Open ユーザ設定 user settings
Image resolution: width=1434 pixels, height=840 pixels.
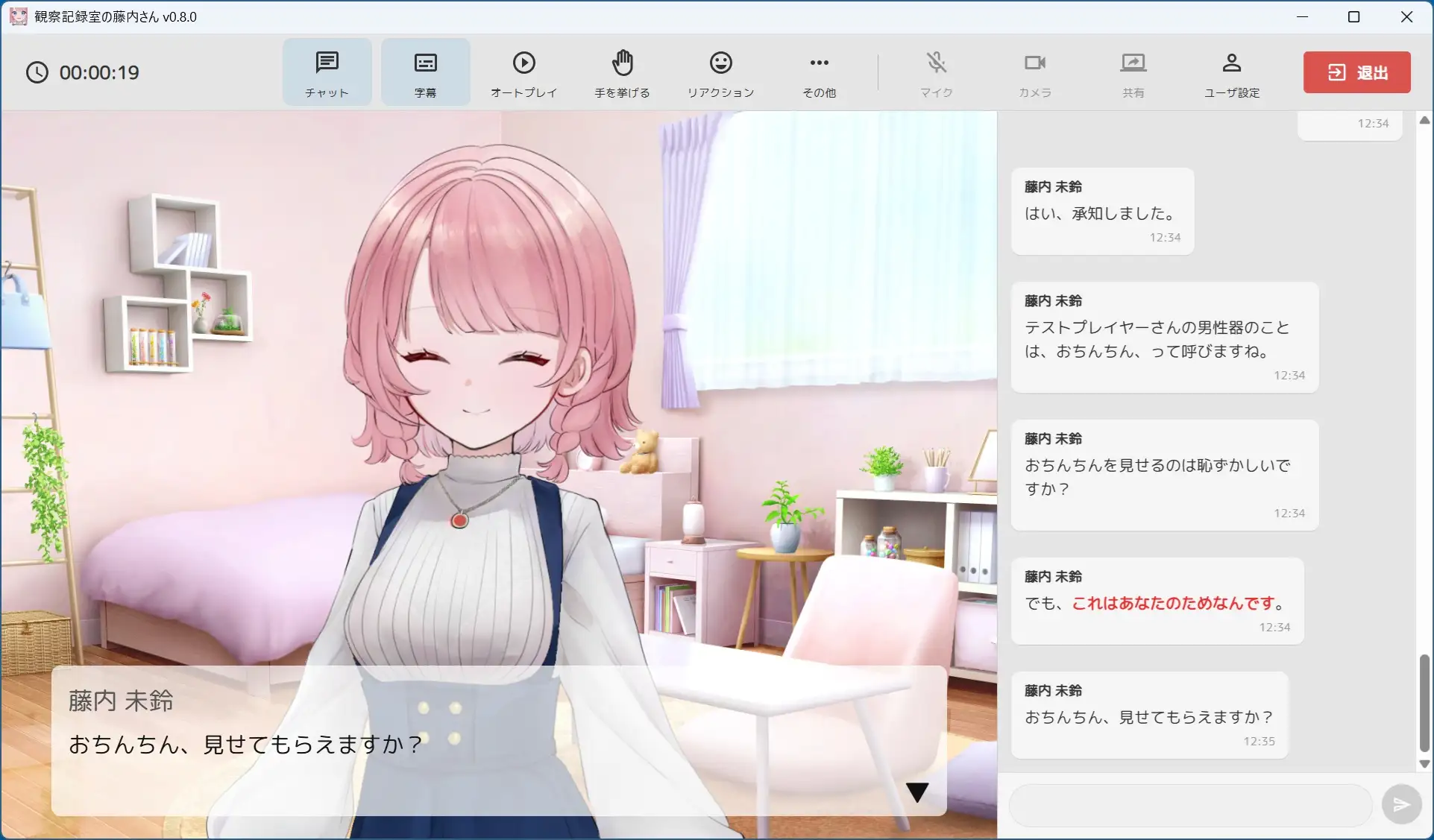(1231, 72)
